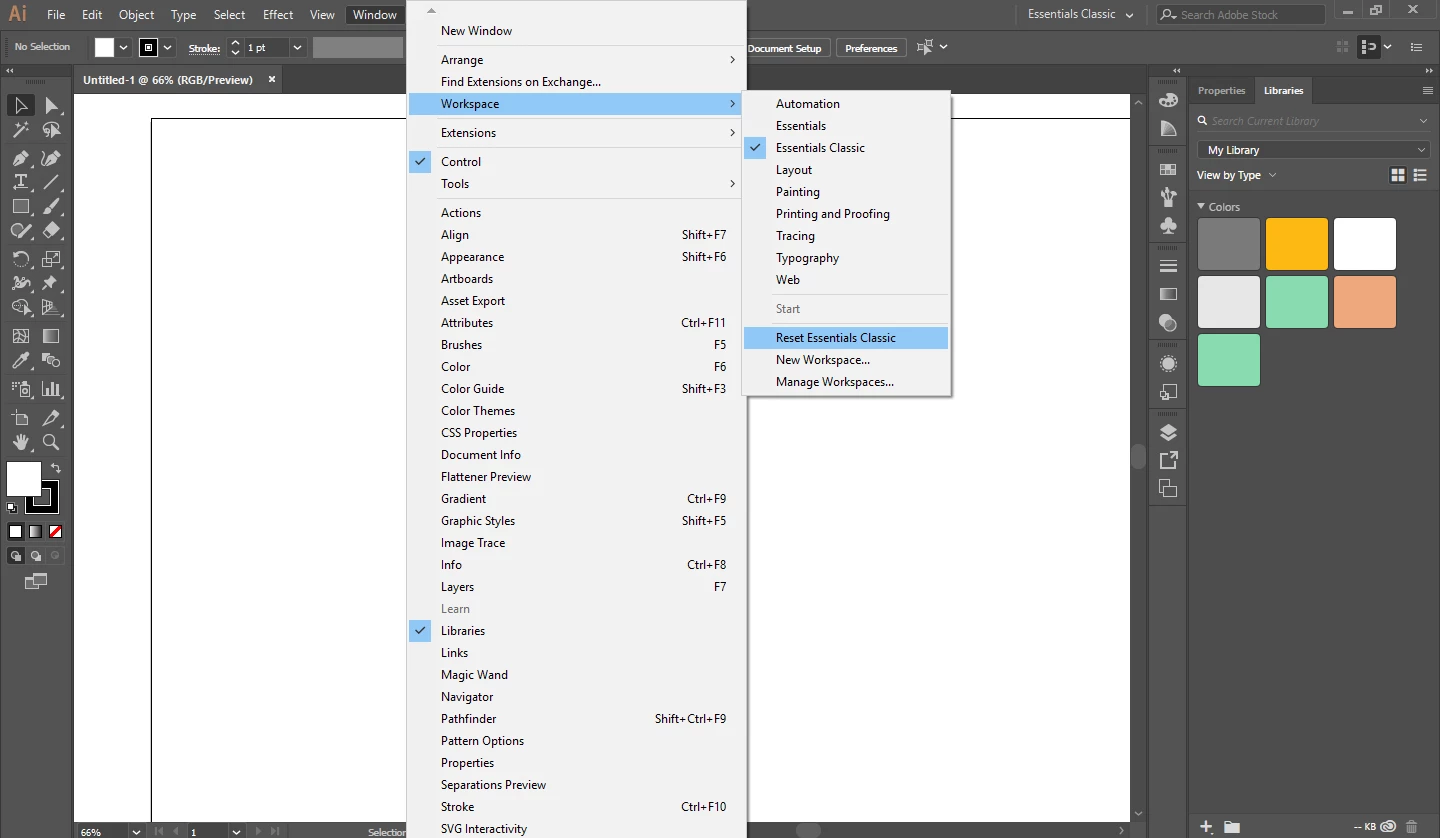Image resolution: width=1440 pixels, height=838 pixels.
Task: Set paint mode to Gradient
Action: (36, 532)
